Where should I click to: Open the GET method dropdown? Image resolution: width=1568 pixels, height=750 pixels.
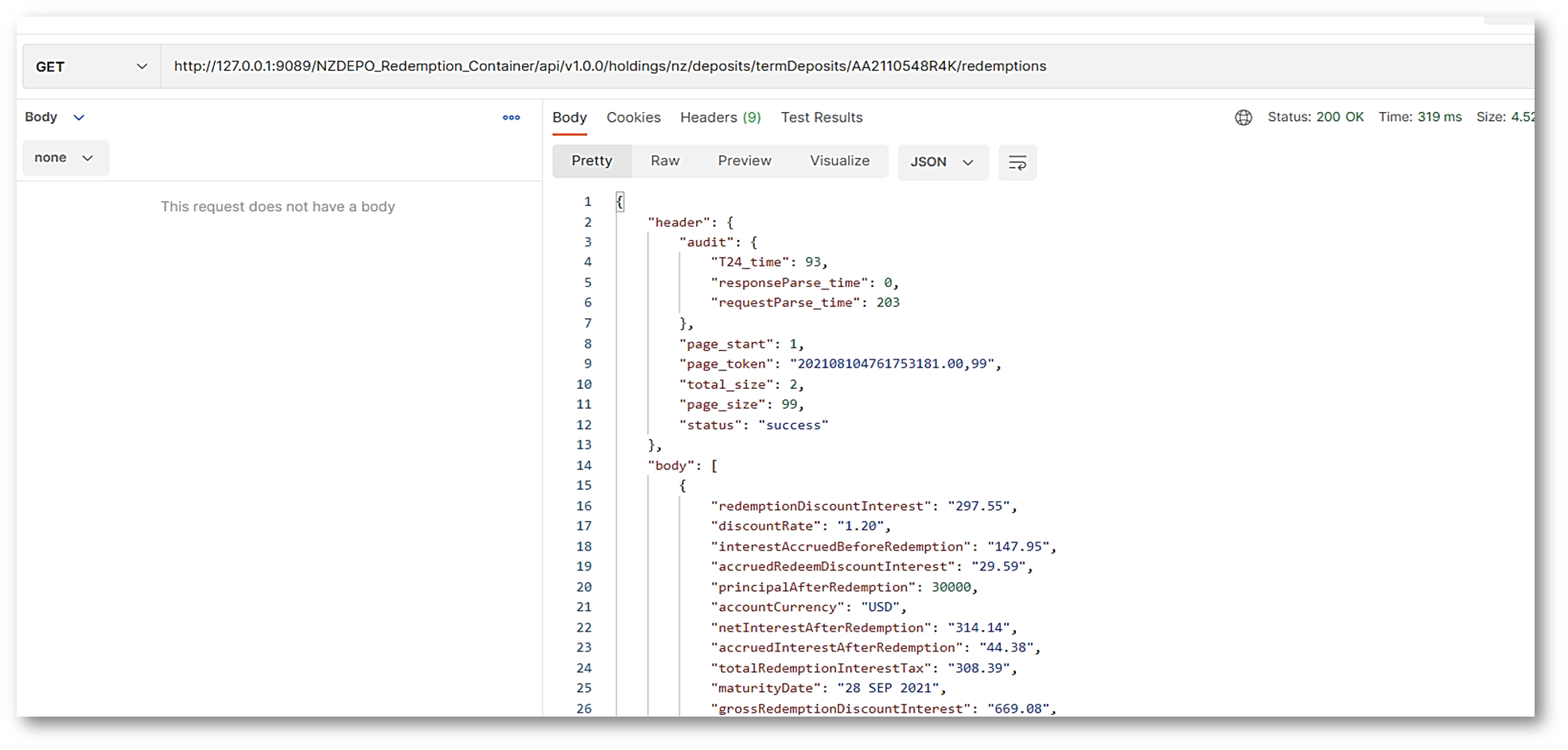click(91, 67)
